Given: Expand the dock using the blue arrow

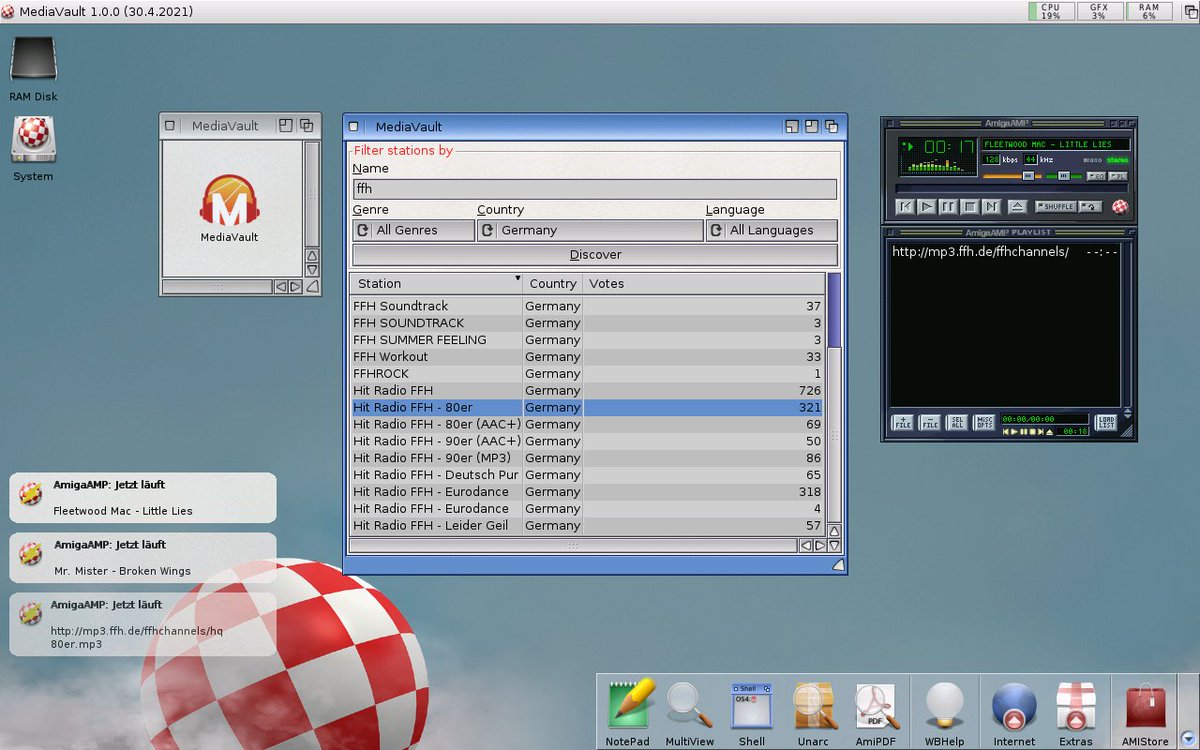Looking at the screenshot, I should pos(1188,738).
